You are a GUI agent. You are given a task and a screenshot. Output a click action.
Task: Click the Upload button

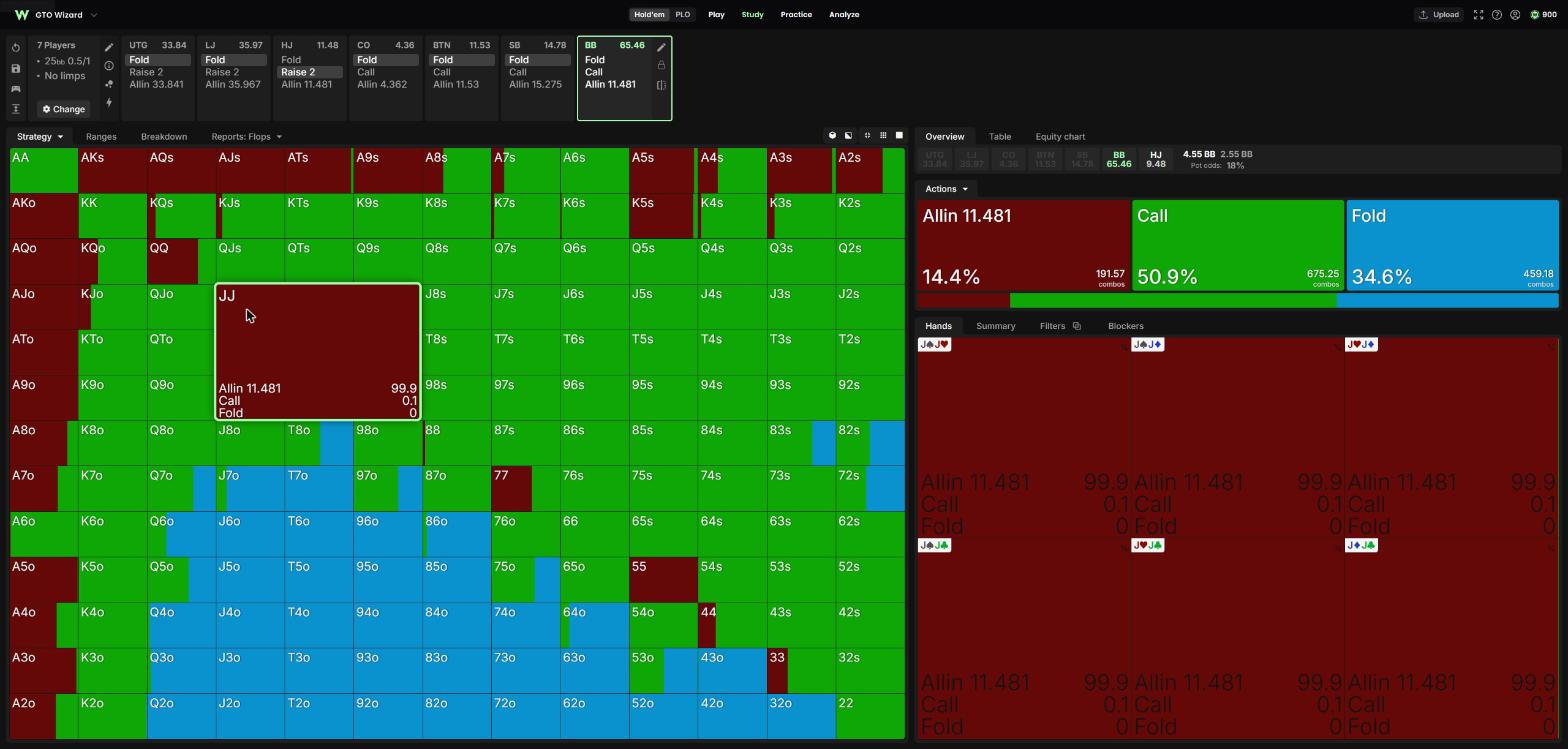1438,15
